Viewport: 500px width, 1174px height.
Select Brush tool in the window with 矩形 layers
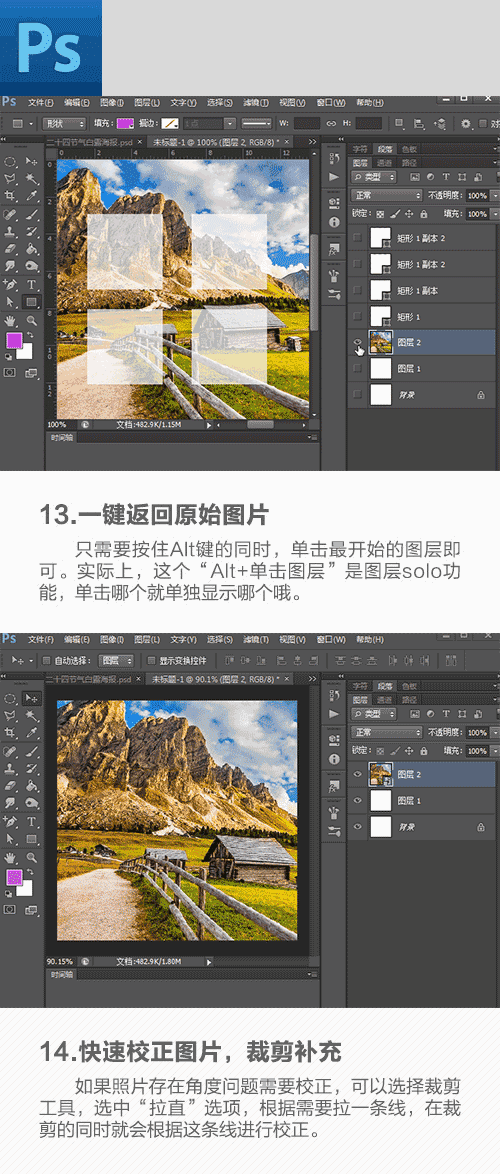click(x=31, y=214)
